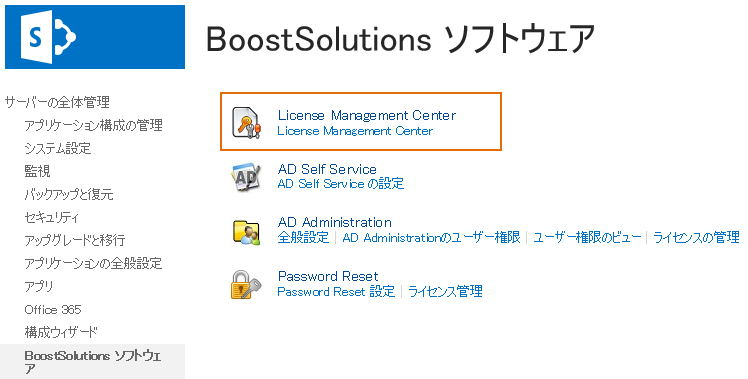Open AD Administrationのユーザー権限 link
Image resolution: width=748 pixels, height=379 pixels.
click(431, 237)
